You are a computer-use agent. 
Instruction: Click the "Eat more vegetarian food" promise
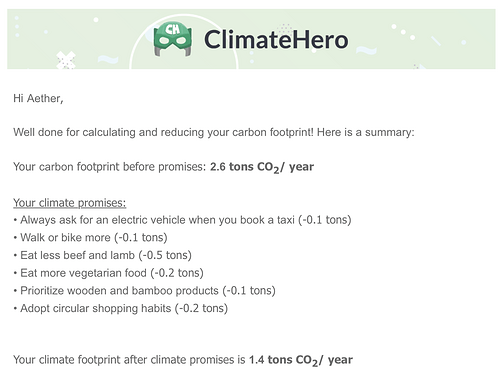108,273
